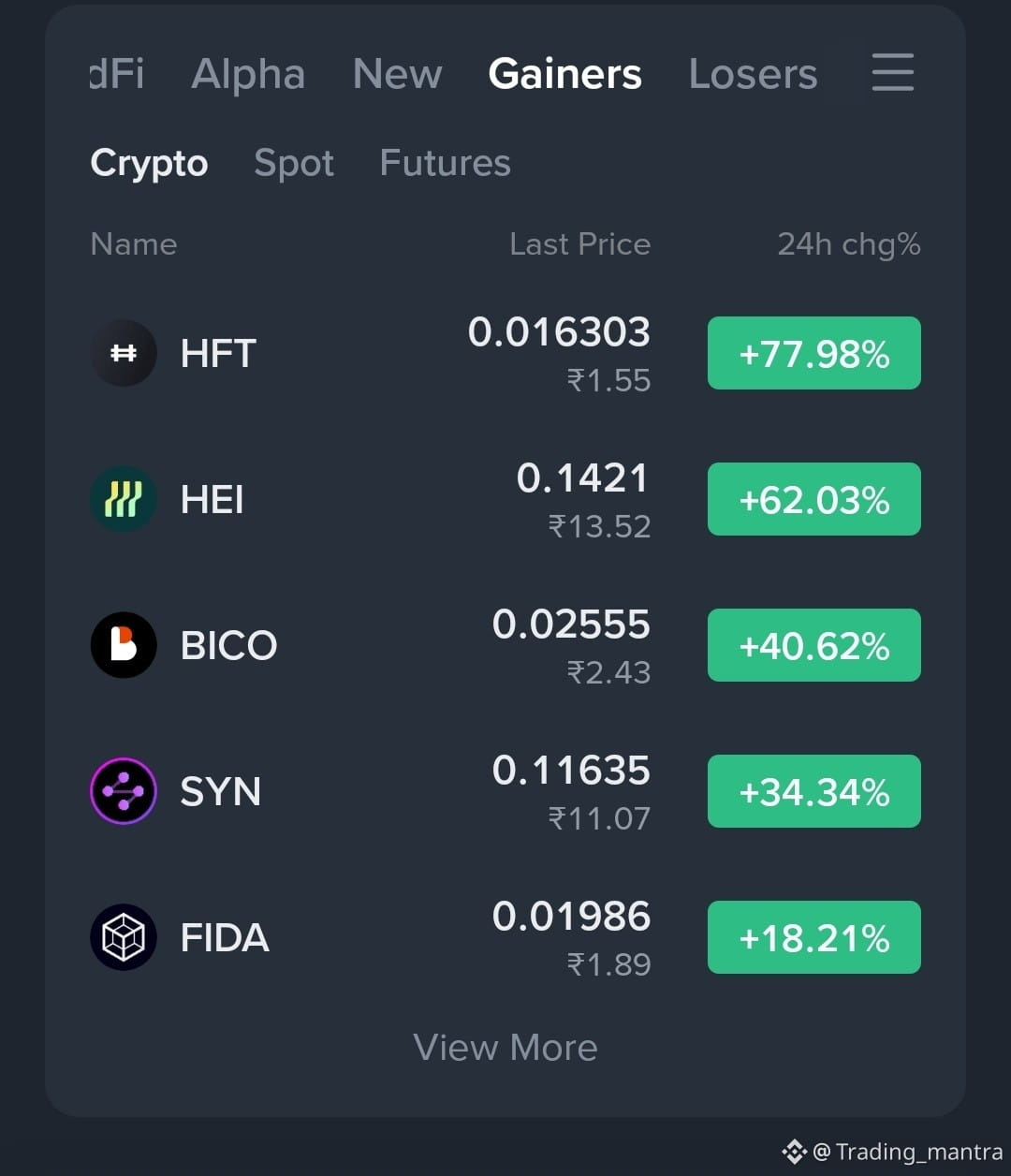Select the New tab
1011x1176 pixels.
coord(397,74)
